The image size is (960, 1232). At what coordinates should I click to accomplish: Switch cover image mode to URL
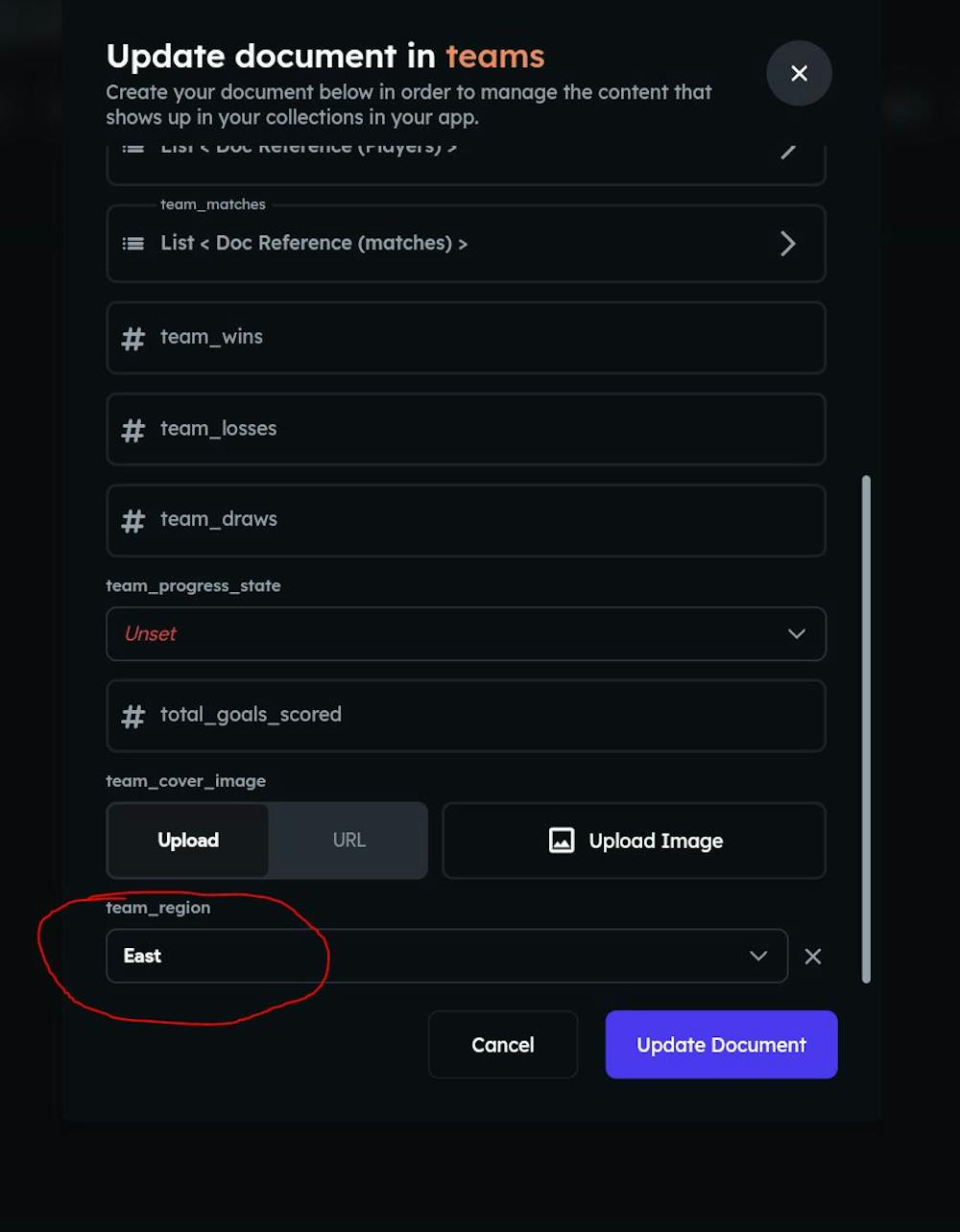click(348, 841)
